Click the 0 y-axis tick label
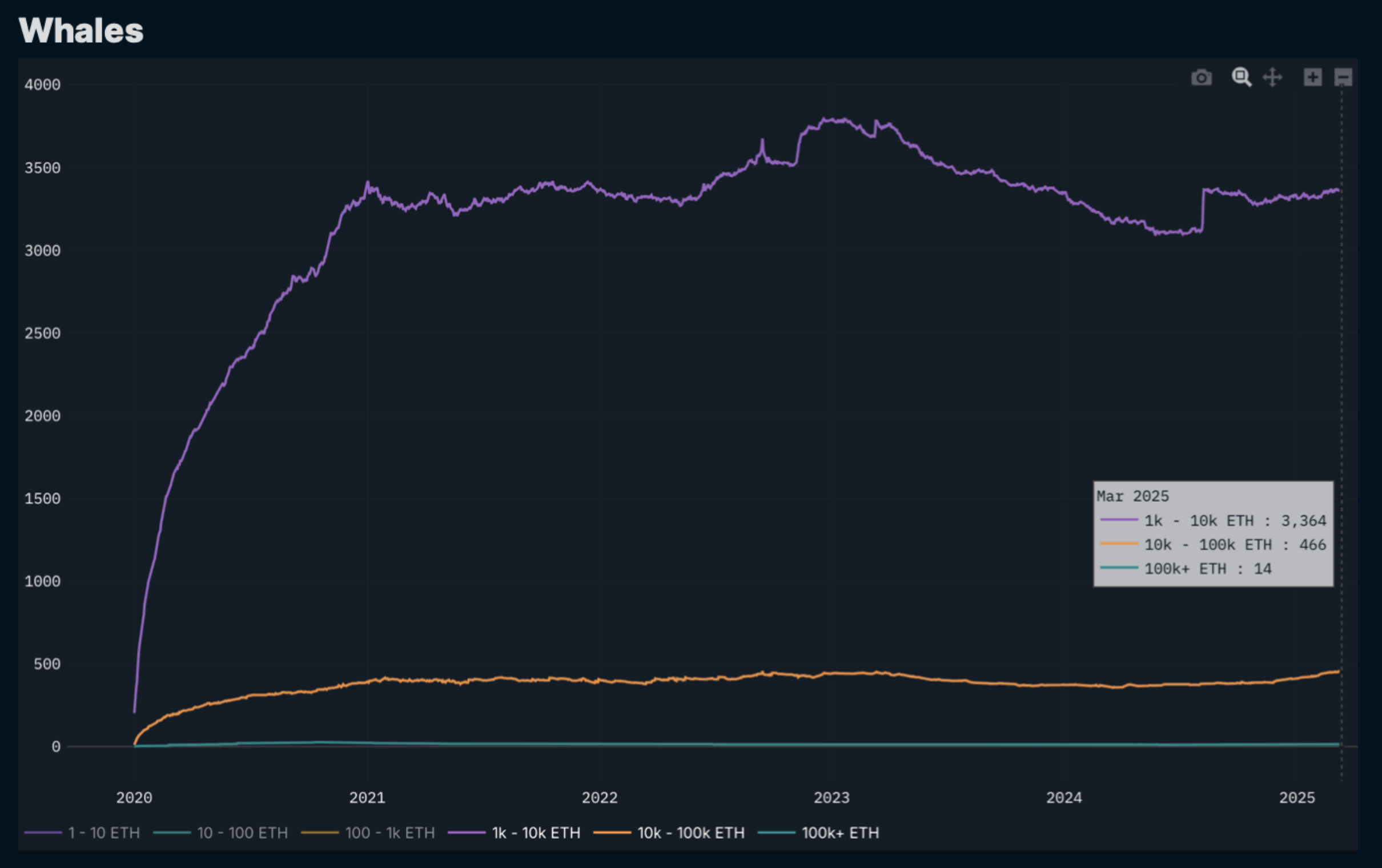This screenshot has height=868, width=1382. click(55, 746)
